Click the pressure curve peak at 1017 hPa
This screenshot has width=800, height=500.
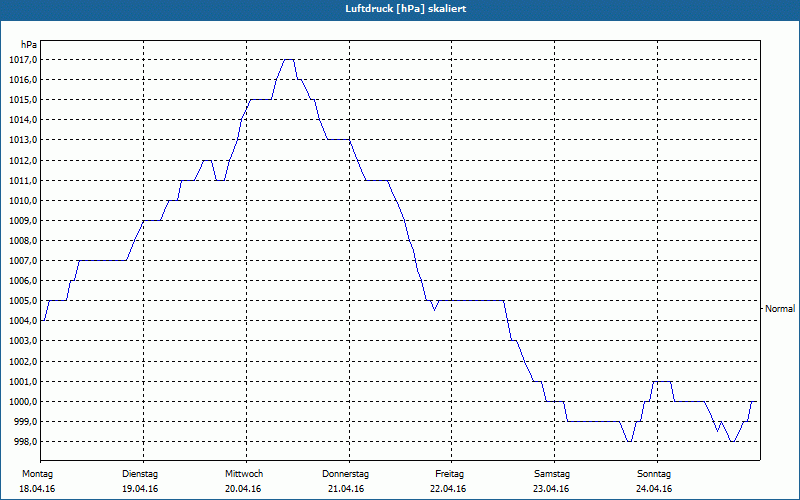pyautogui.click(x=289, y=60)
